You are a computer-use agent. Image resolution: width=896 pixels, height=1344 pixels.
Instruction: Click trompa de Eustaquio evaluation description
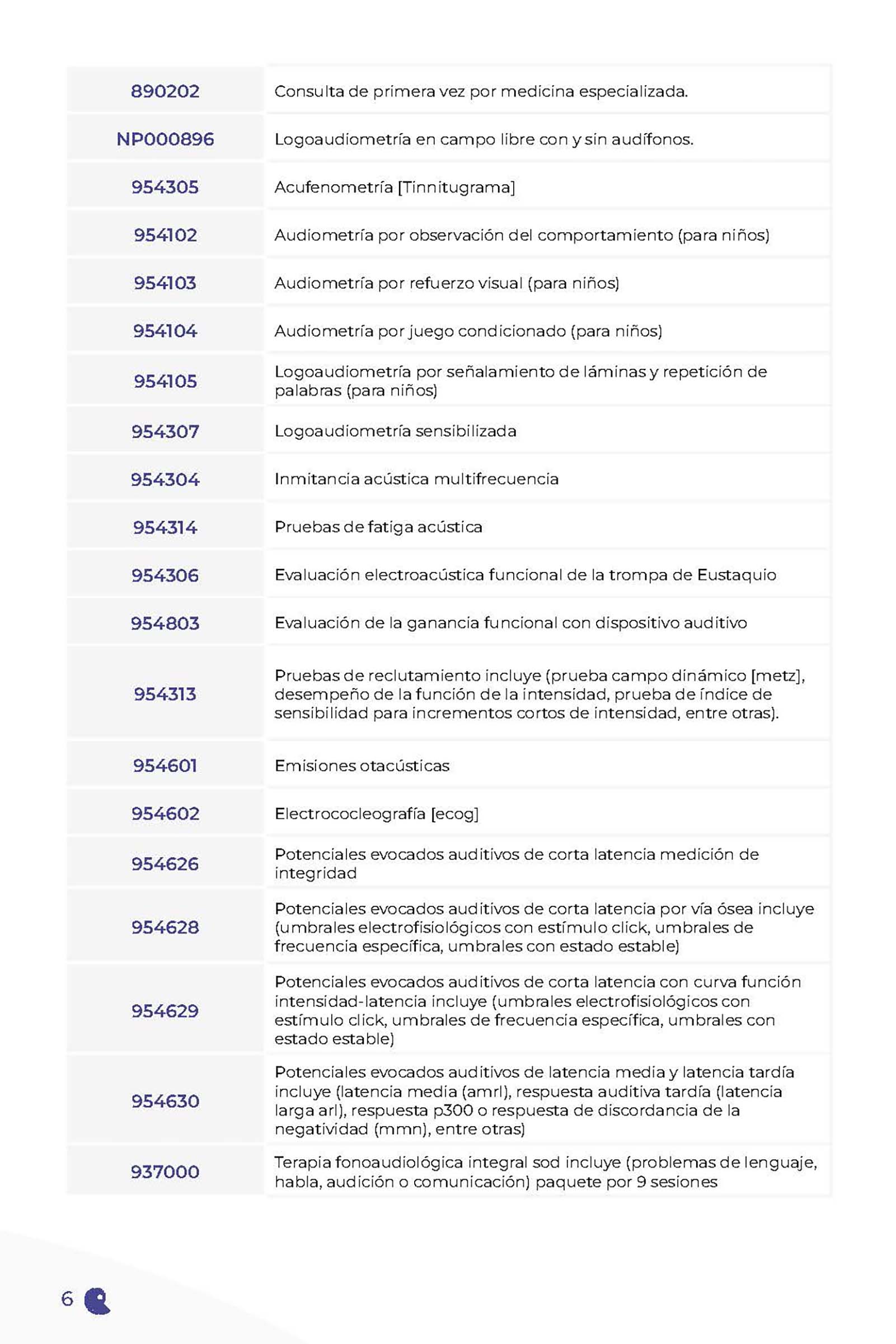[x=525, y=575]
